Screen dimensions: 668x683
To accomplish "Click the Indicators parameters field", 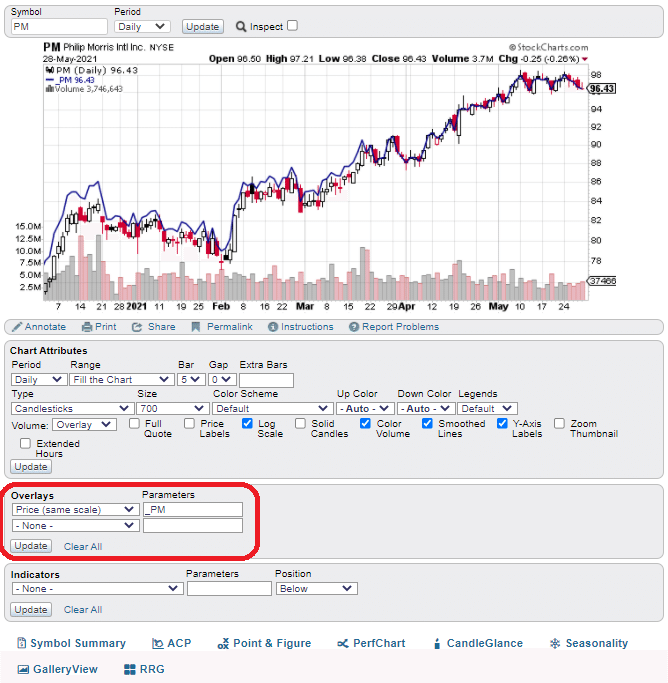I will [229, 589].
